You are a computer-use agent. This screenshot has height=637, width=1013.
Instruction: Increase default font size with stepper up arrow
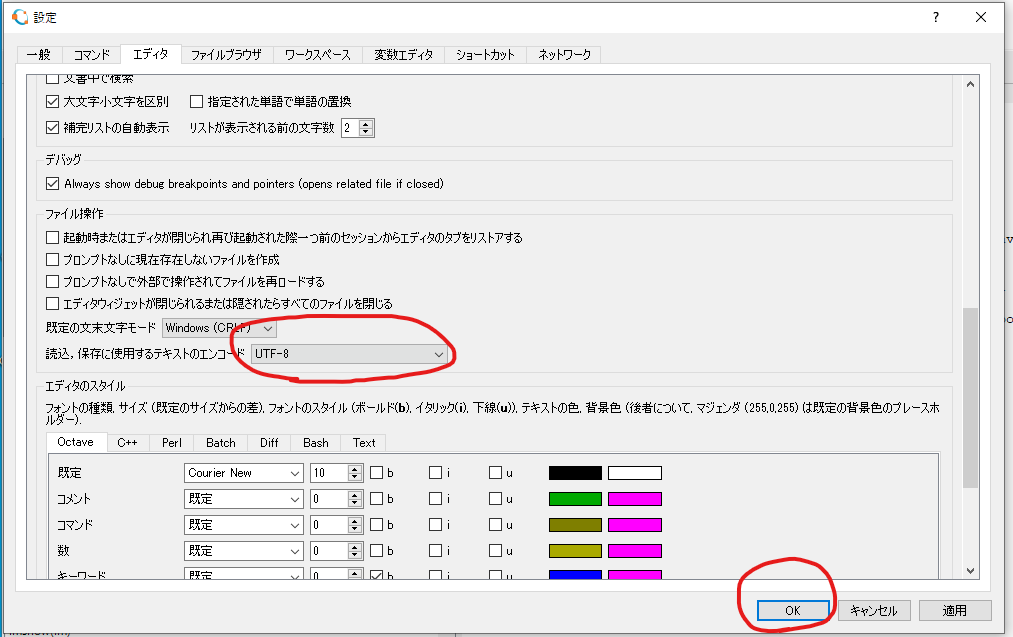click(354, 468)
